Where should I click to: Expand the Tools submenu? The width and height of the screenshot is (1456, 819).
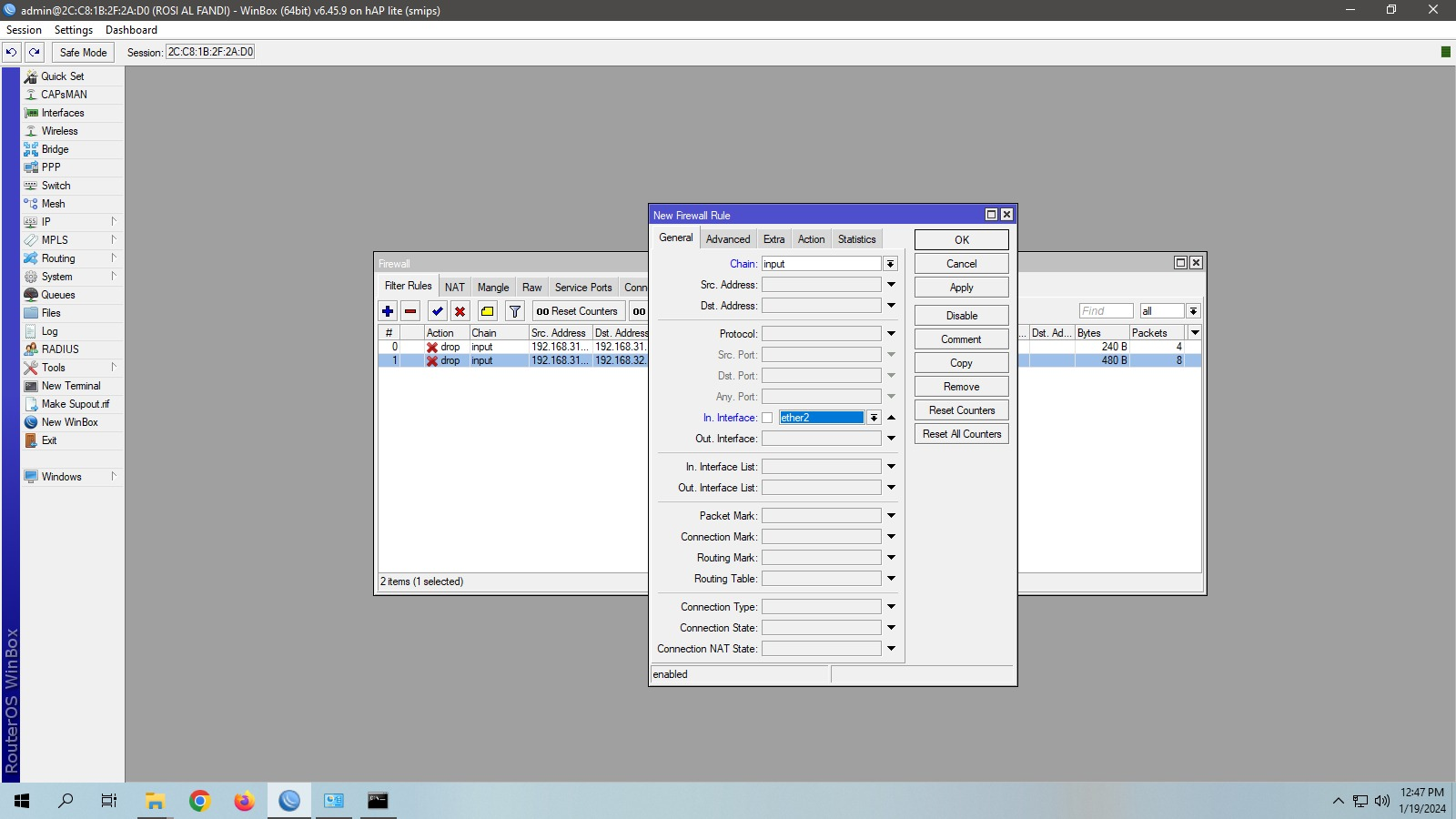click(114, 368)
